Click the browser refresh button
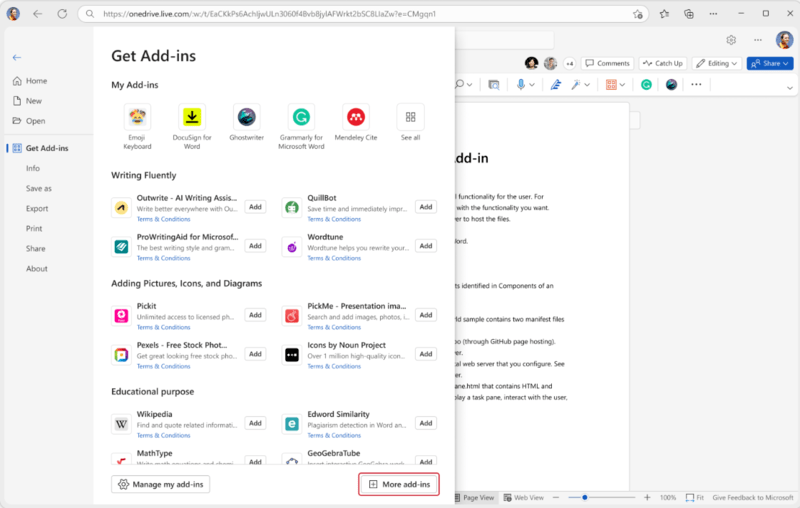The image size is (800, 508). pyautogui.click(x=62, y=14)
